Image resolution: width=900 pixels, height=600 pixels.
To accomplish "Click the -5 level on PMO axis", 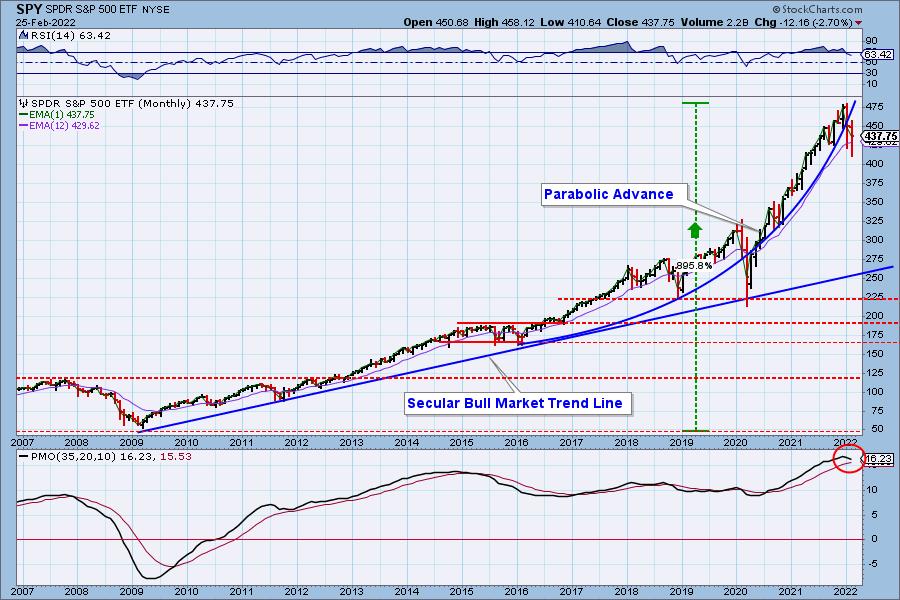I will pos(872,564).
